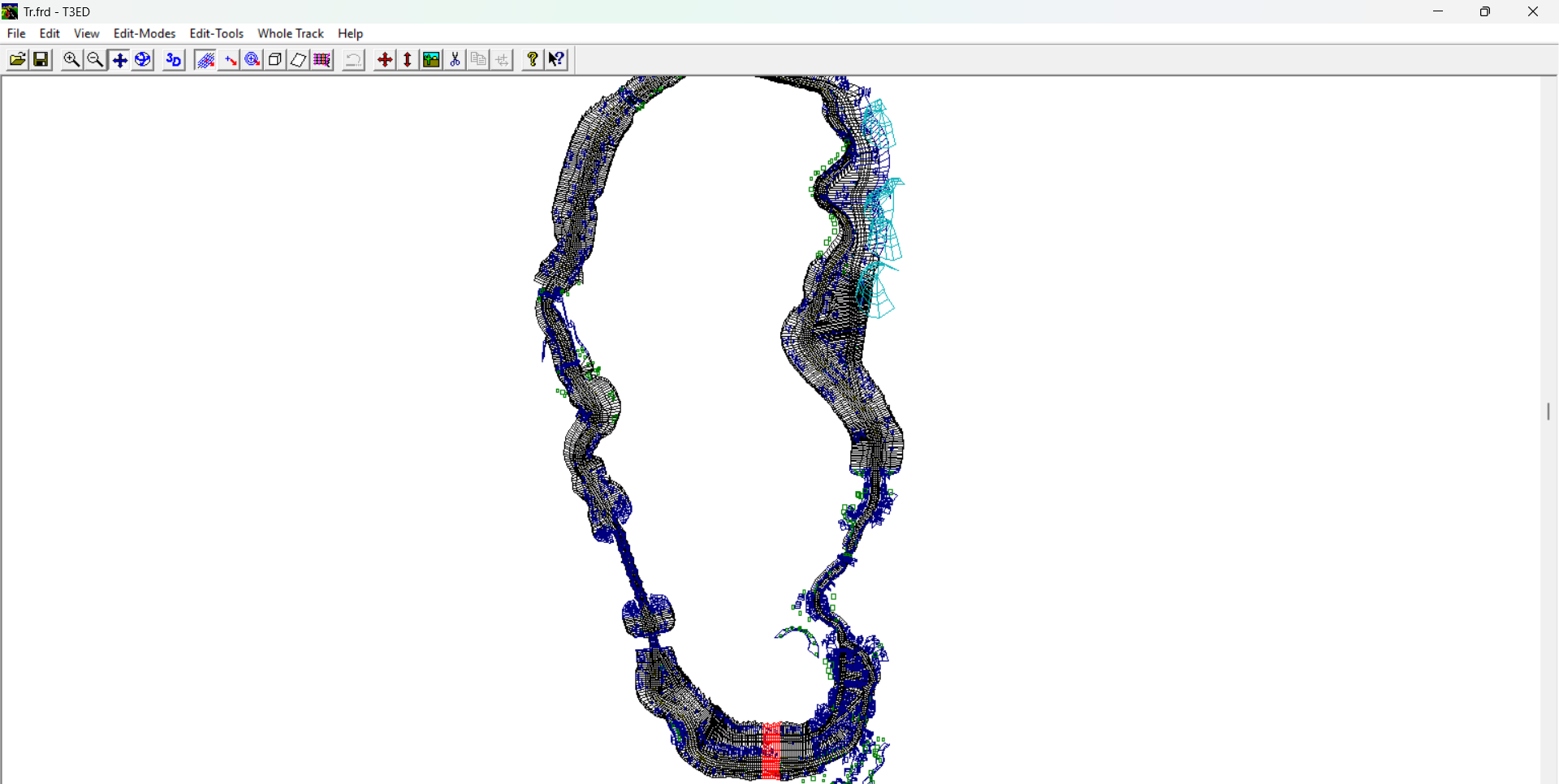
Task: Click the red vertical move arrow tool
Action: click(x=408, y=60)
